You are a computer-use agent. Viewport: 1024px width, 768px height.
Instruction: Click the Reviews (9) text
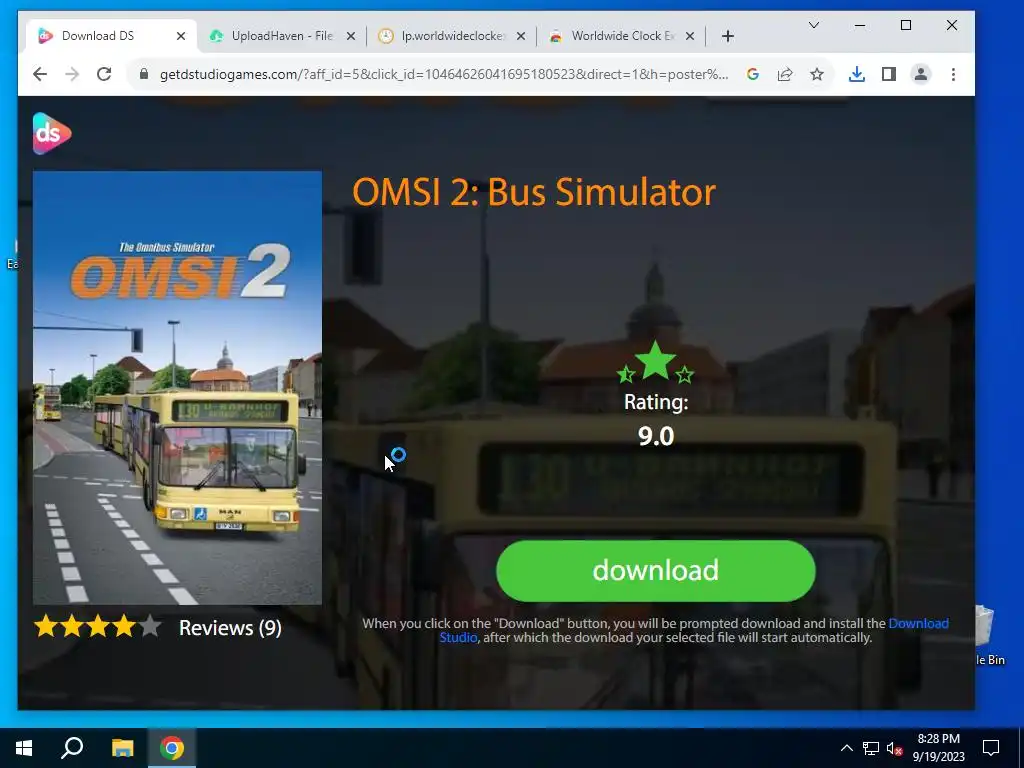230,628
